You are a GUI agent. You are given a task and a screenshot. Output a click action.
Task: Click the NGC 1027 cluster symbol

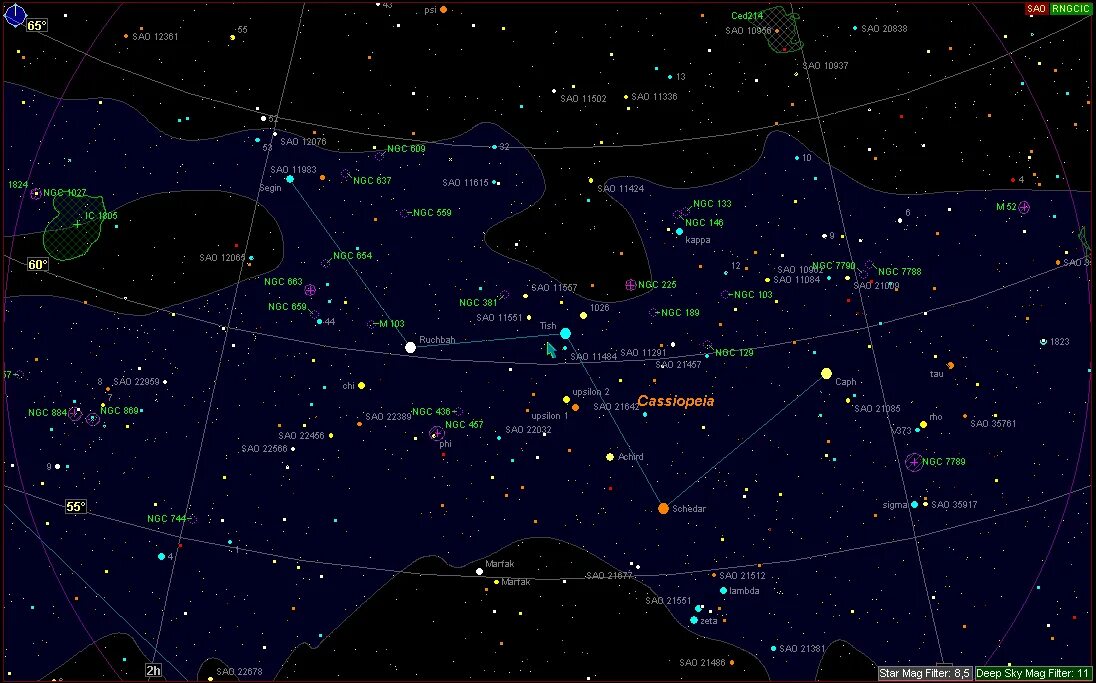[36, 193]
